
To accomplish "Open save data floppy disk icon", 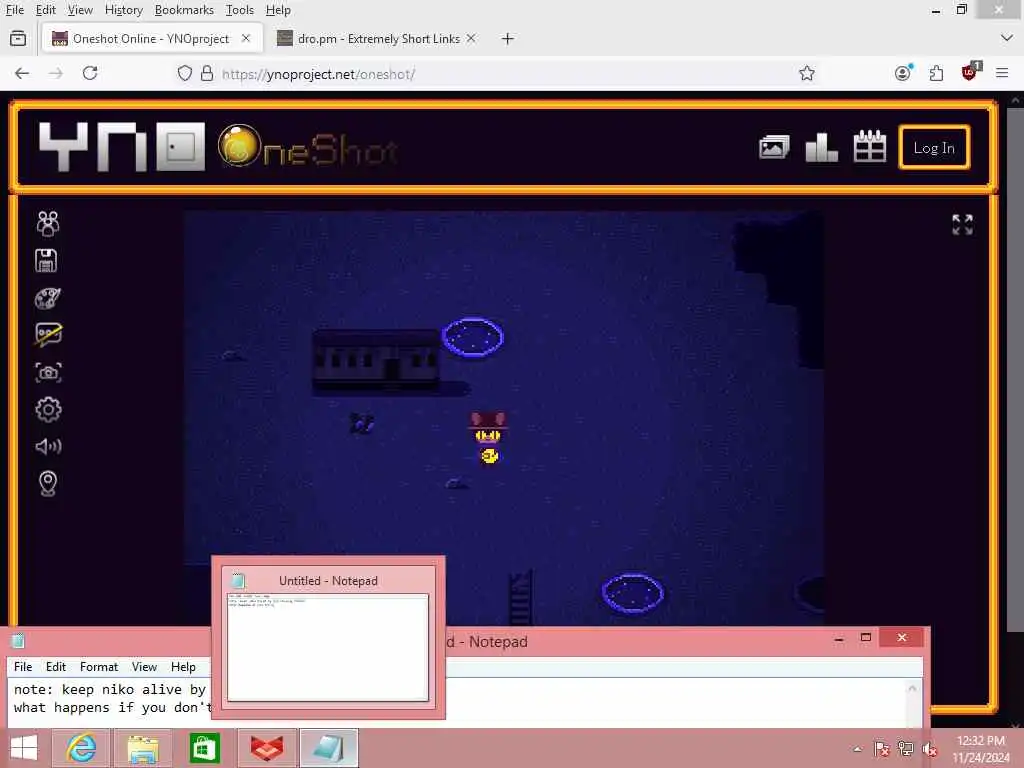I will click(x=46, y=261).
